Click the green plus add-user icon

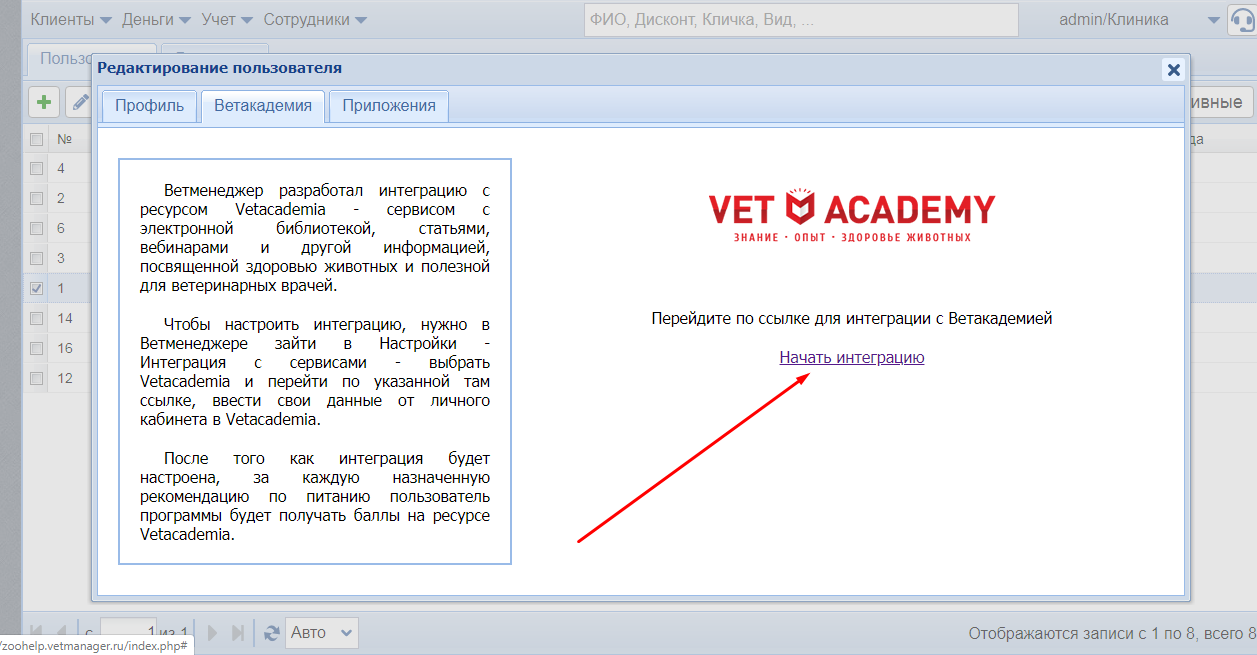pyautogui.click(x=43, y=102)
